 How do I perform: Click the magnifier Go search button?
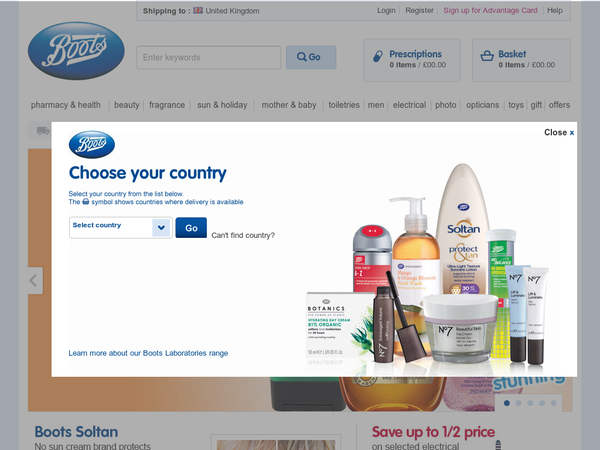(x=311, y=57)
